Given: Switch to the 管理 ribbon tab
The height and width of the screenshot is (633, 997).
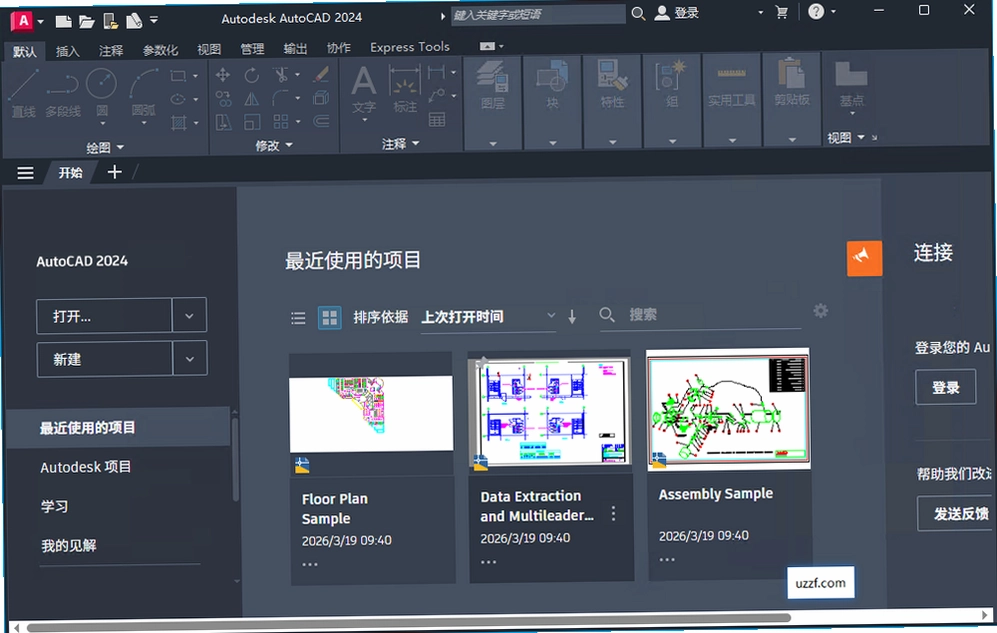Looking at the screenshot, I should point(252,49).
